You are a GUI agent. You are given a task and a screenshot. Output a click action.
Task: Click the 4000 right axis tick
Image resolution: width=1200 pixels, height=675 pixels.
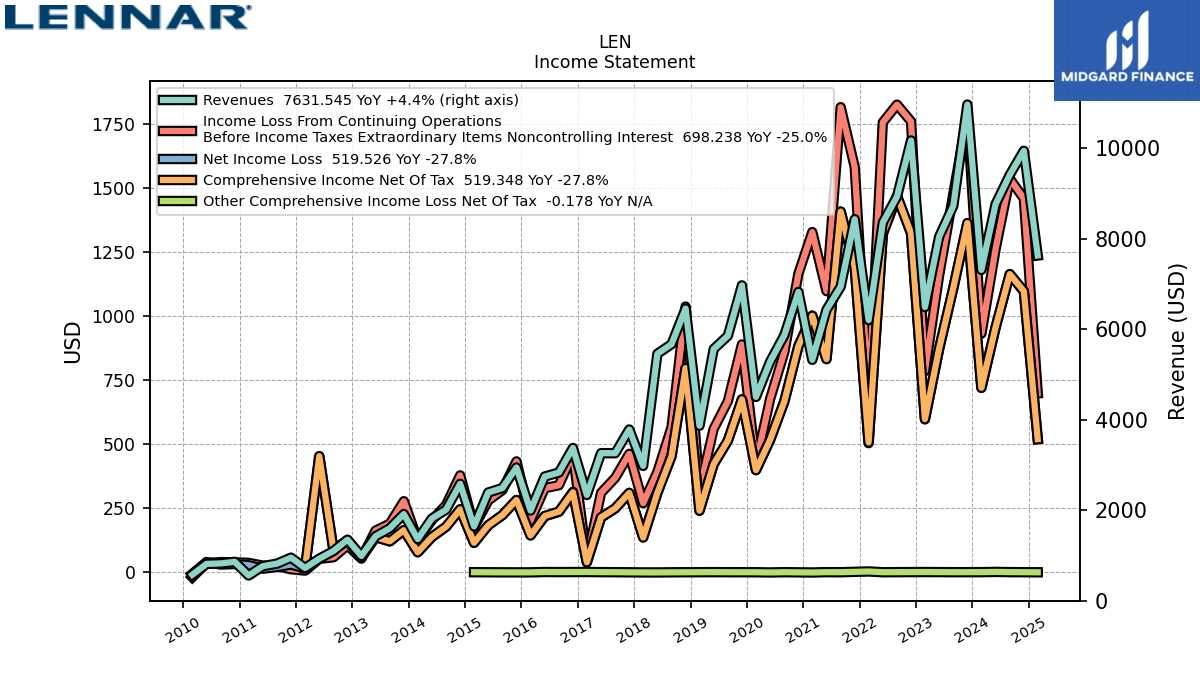click(x=1121, y=420)
